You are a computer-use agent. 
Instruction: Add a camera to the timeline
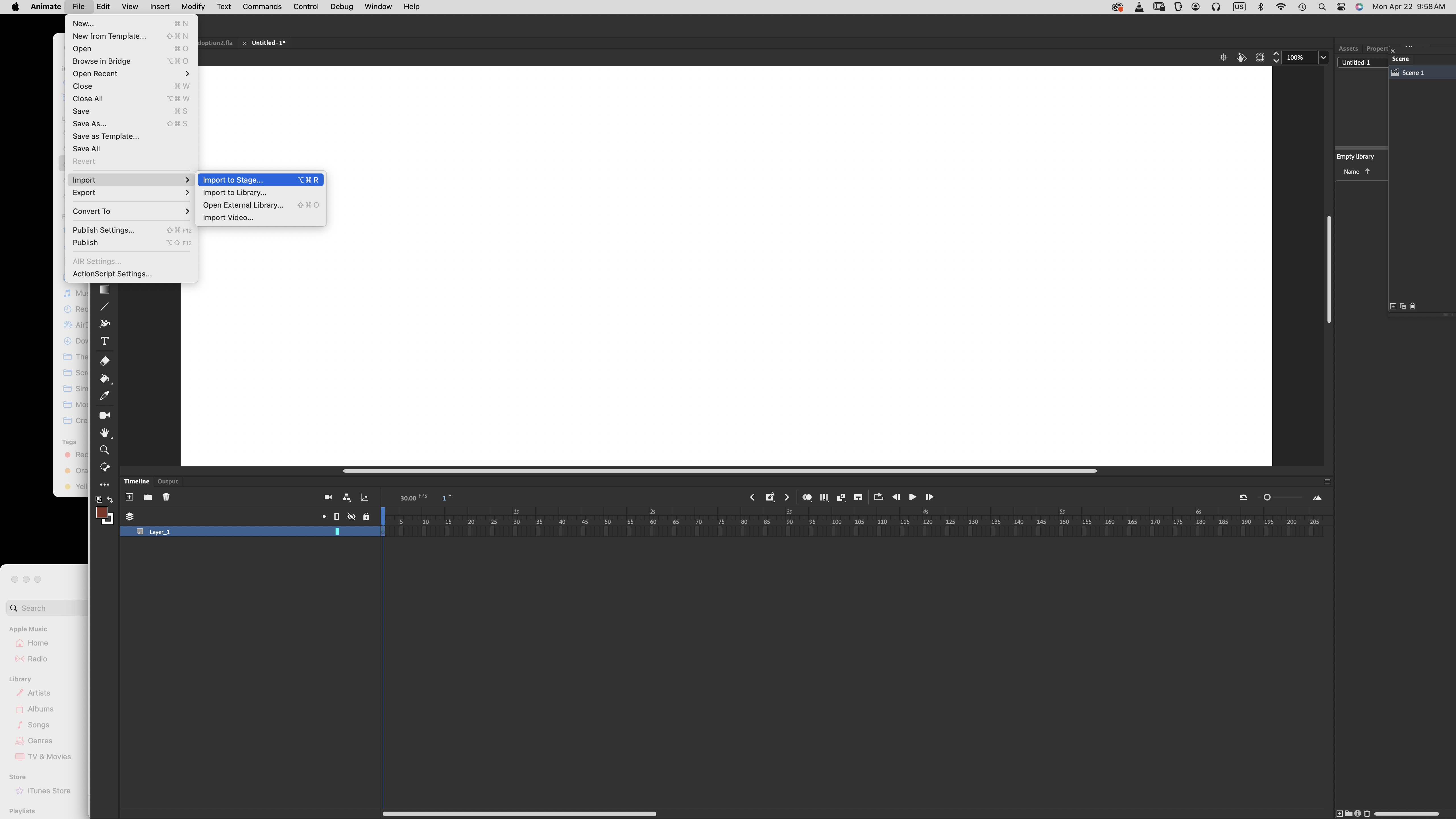(x=328, y=497)
